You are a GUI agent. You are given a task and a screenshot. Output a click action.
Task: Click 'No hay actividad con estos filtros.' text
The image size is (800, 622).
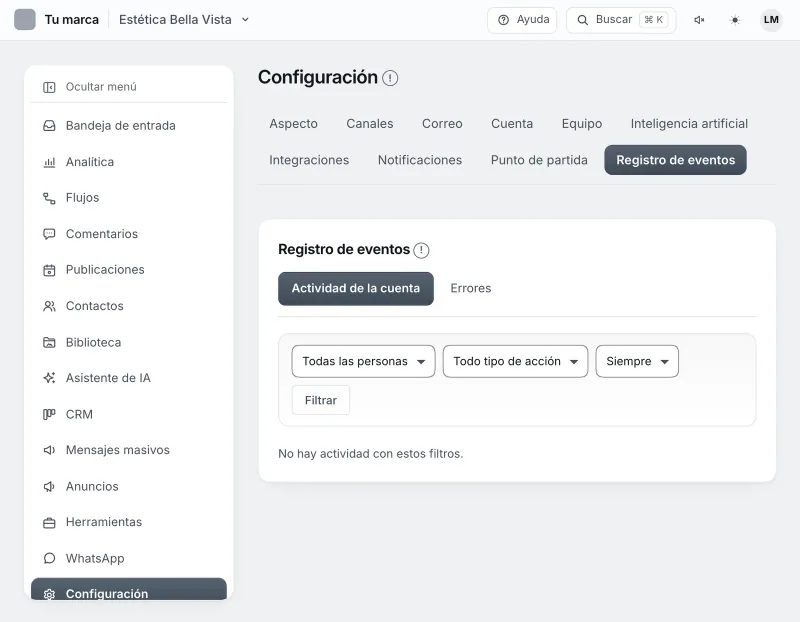pos(370,454)
